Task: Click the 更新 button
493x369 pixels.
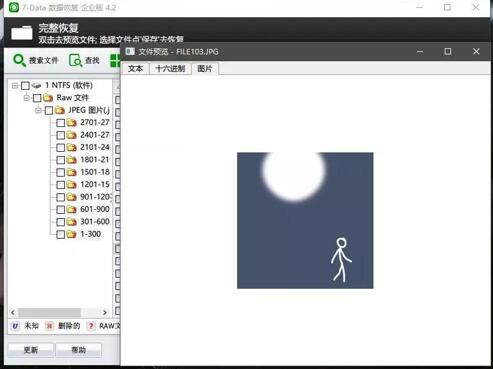Action: click(x=31, y=350)
